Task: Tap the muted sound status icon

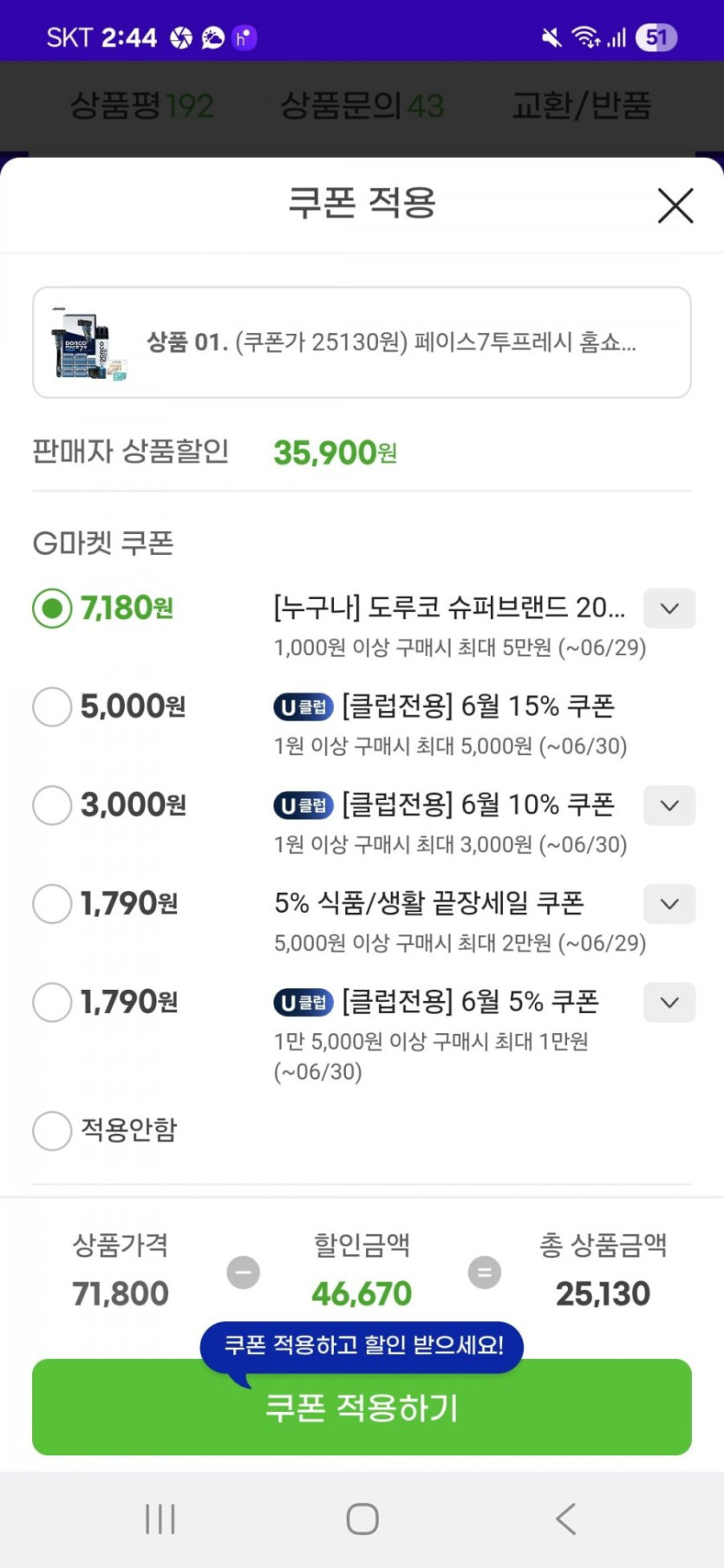Action: point(551,37)
